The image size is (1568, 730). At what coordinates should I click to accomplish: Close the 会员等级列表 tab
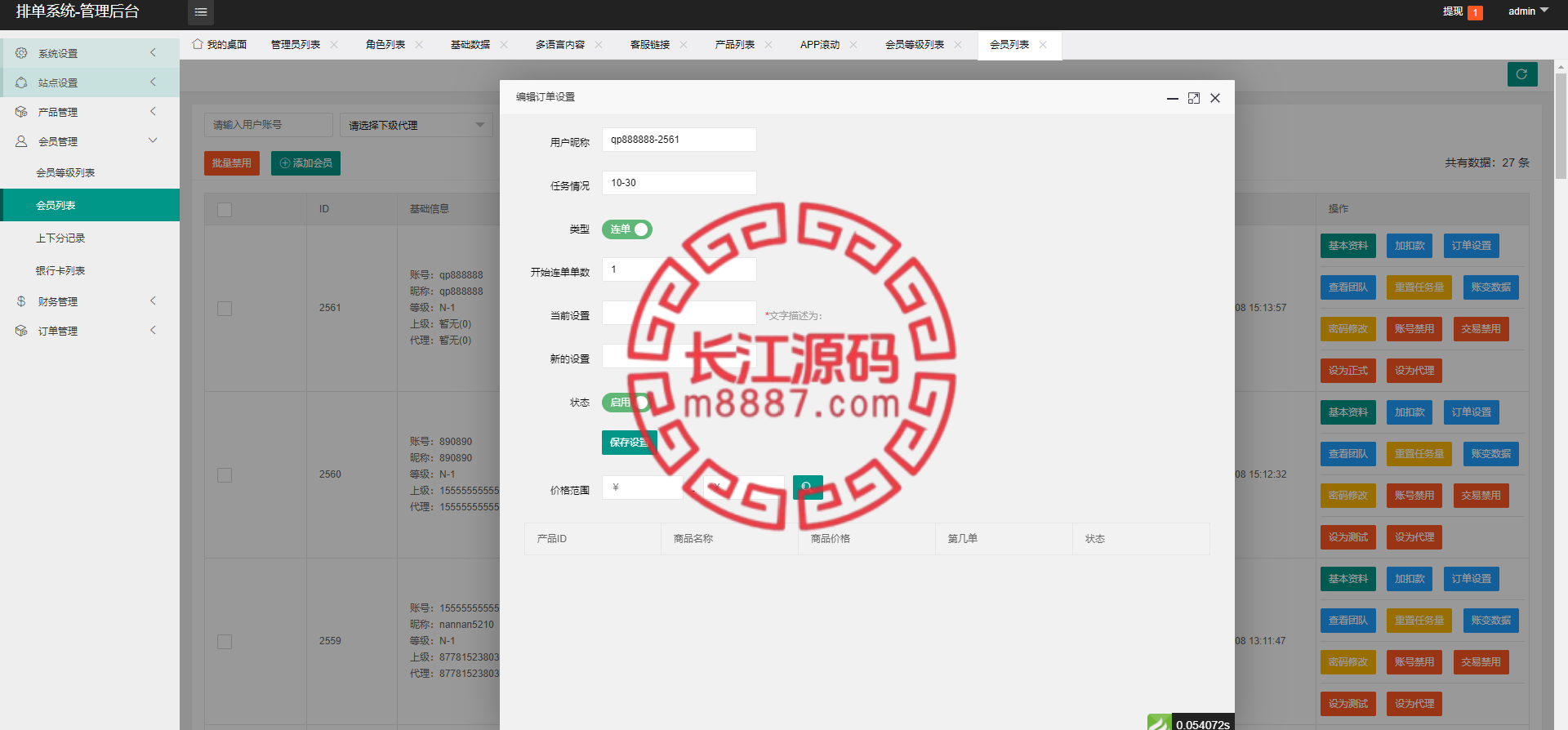[x=958, y=45]
